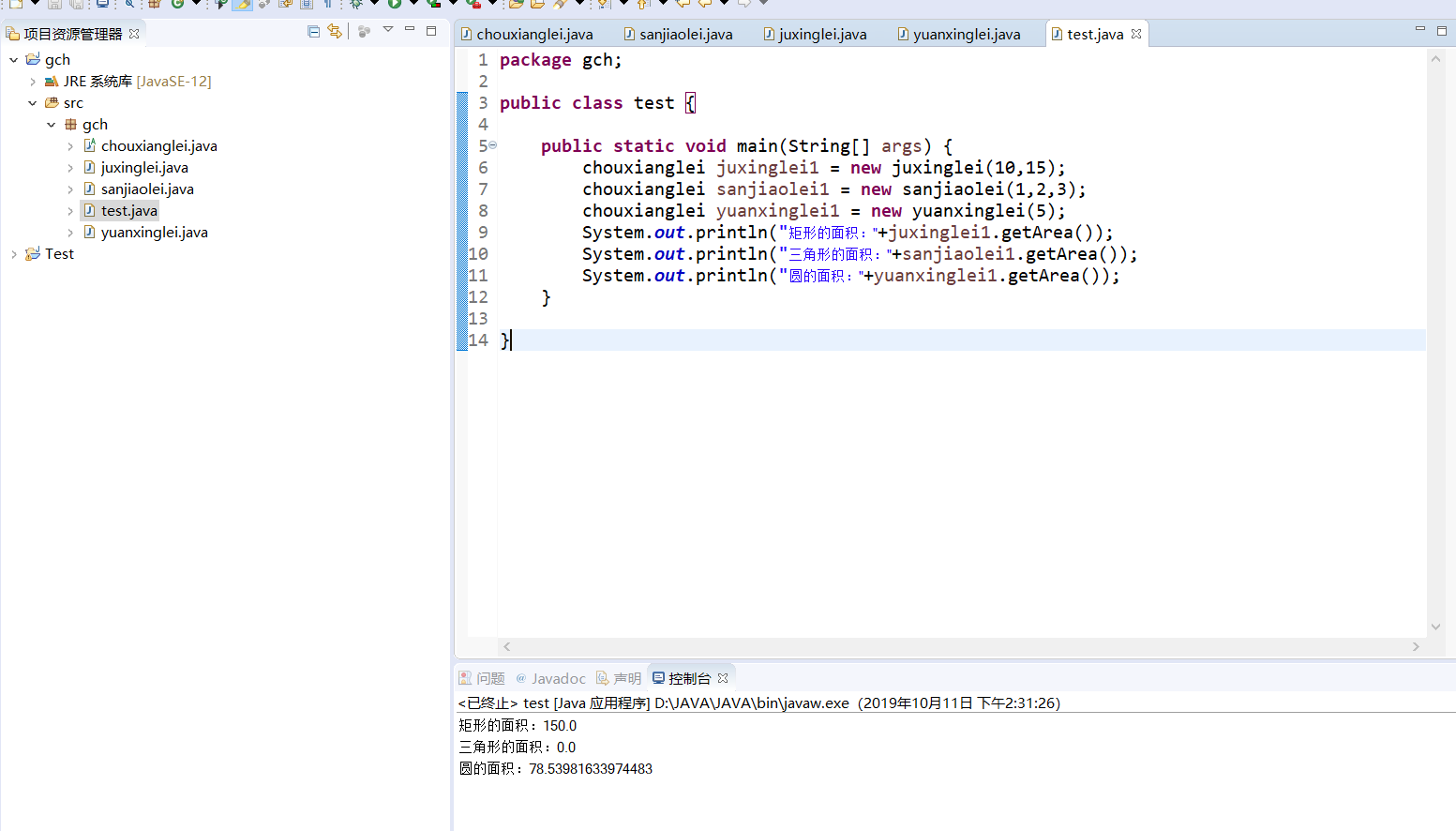Screen dimensions: 1456x831
Task: Minimize the editor area
Action: (1420, 30)
